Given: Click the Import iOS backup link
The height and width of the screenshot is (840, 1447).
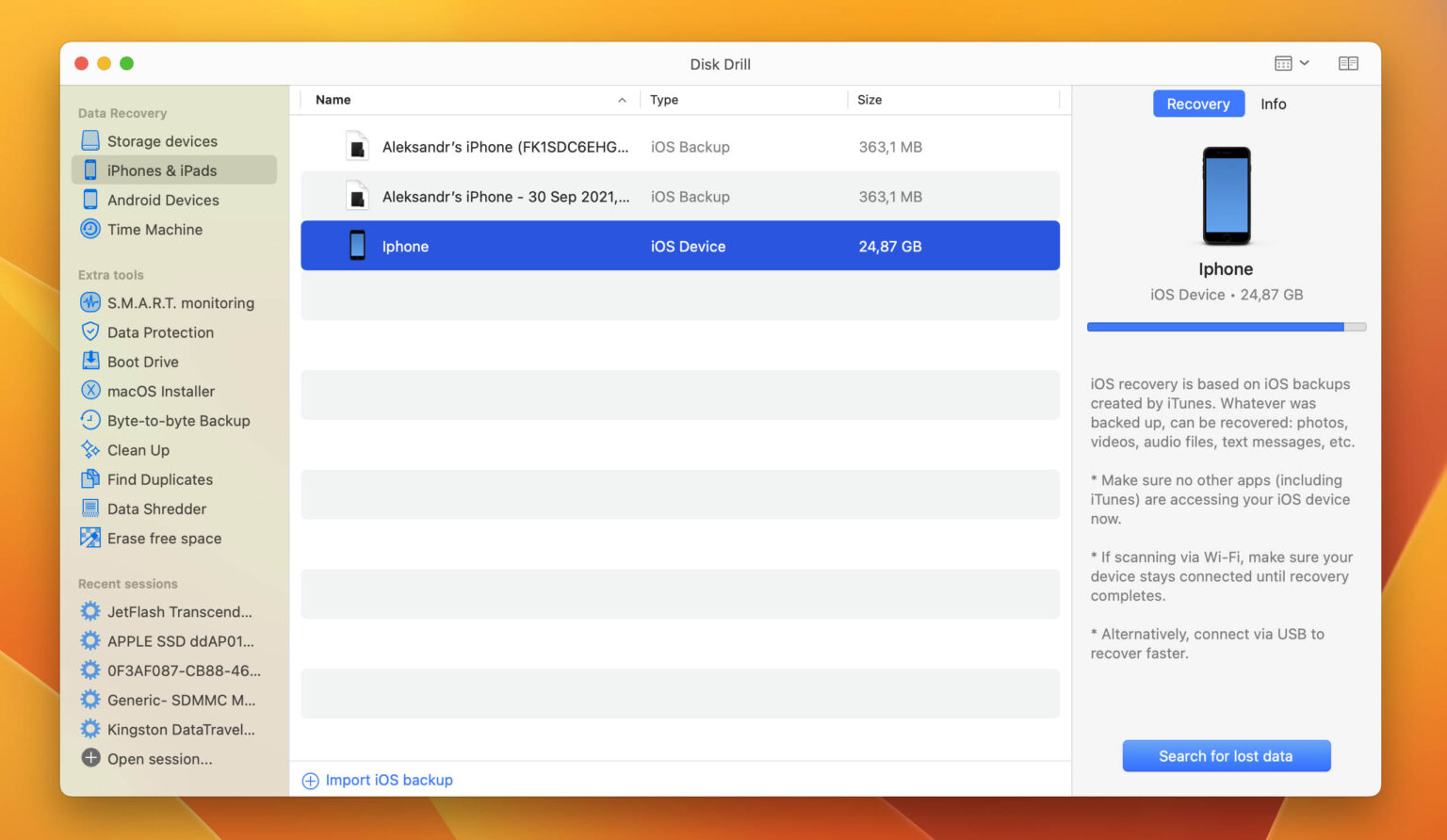Looking at the screenshot, I should (x=388, y=781).
